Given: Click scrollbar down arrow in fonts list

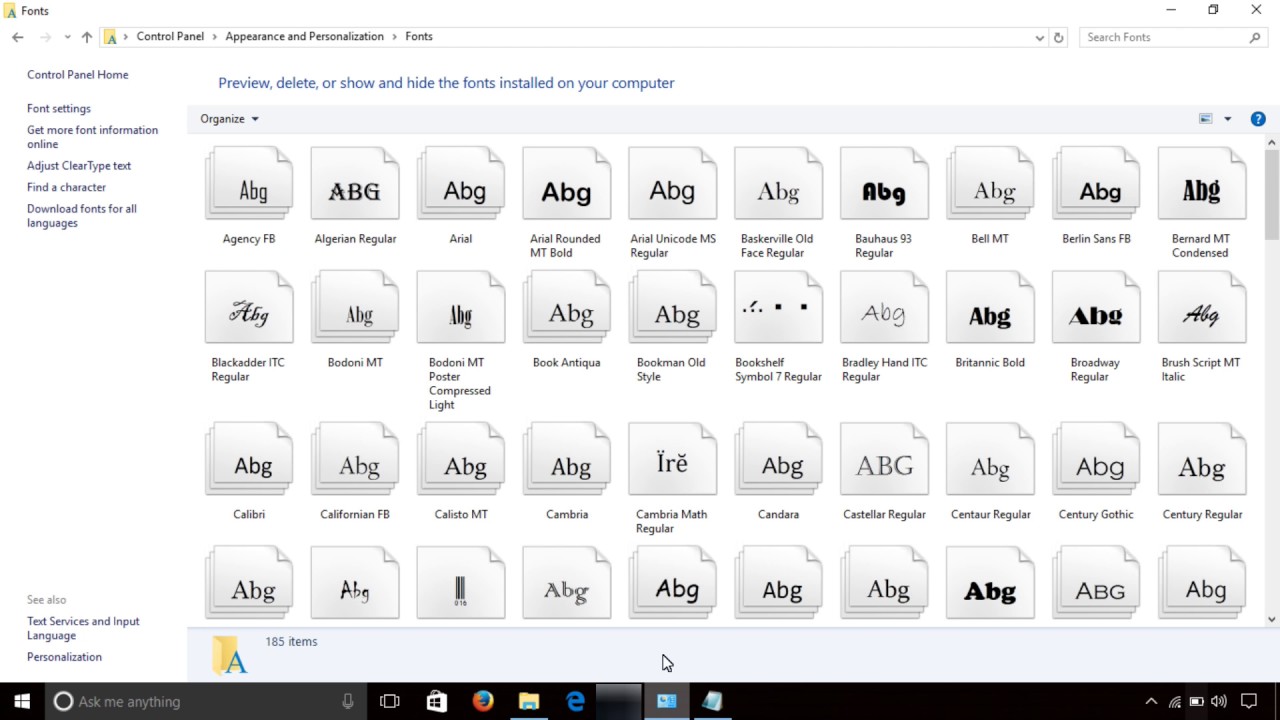Looking at the screenshot, I should point(1272,619).
